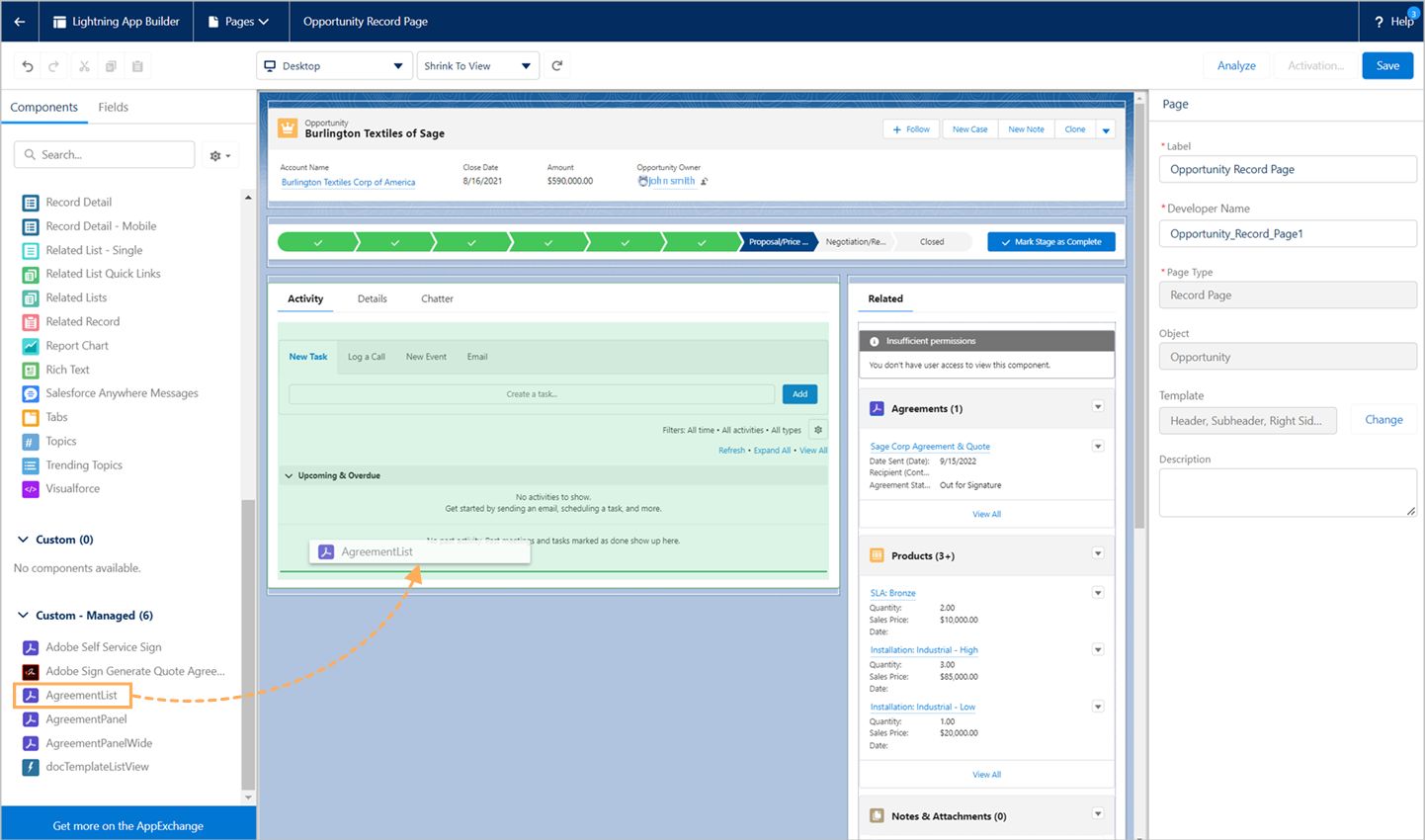This screenshot has width=1425, height=840.
Task: Switch to the Fields tab
Action: (x=113, y=107)
